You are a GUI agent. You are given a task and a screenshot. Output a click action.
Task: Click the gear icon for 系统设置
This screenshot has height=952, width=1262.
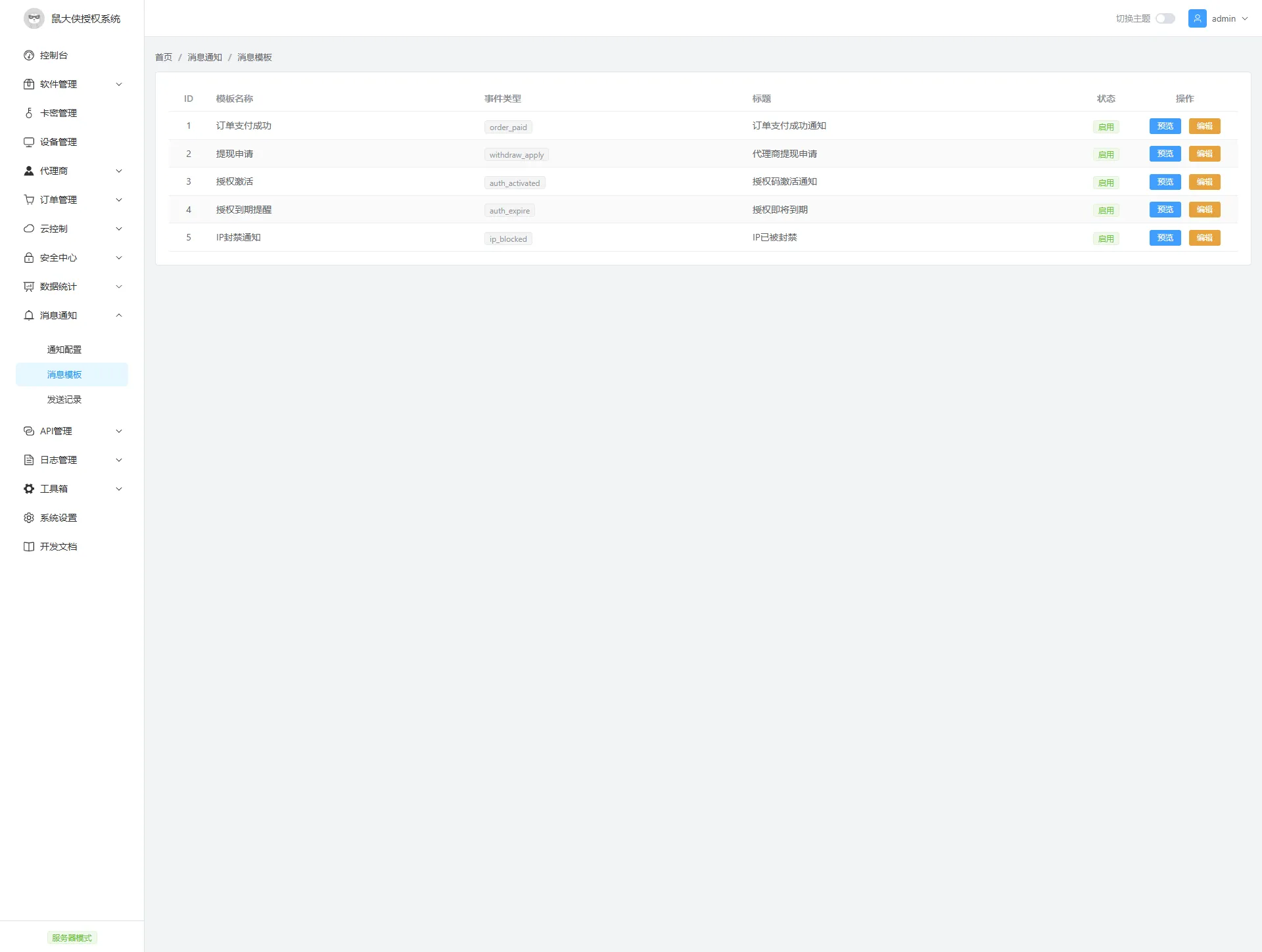29,518
